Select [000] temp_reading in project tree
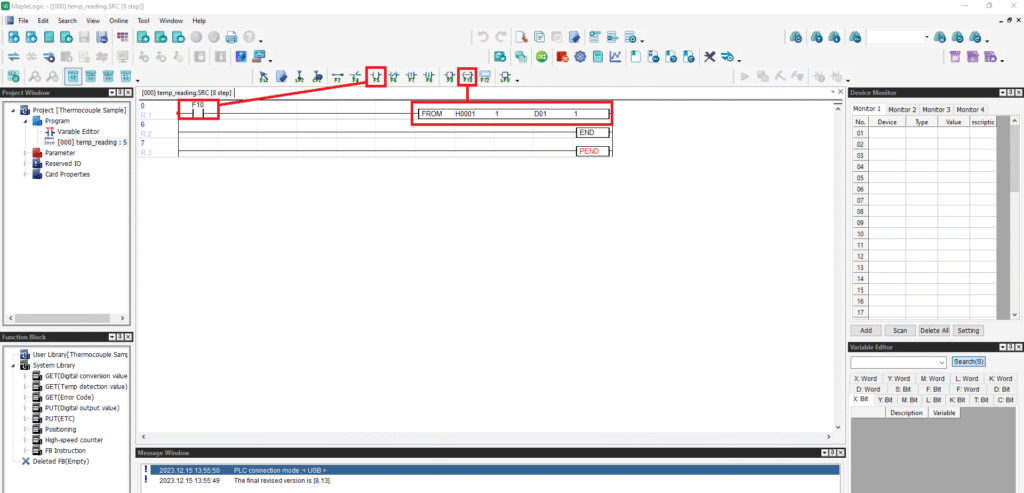 [91, 142]
